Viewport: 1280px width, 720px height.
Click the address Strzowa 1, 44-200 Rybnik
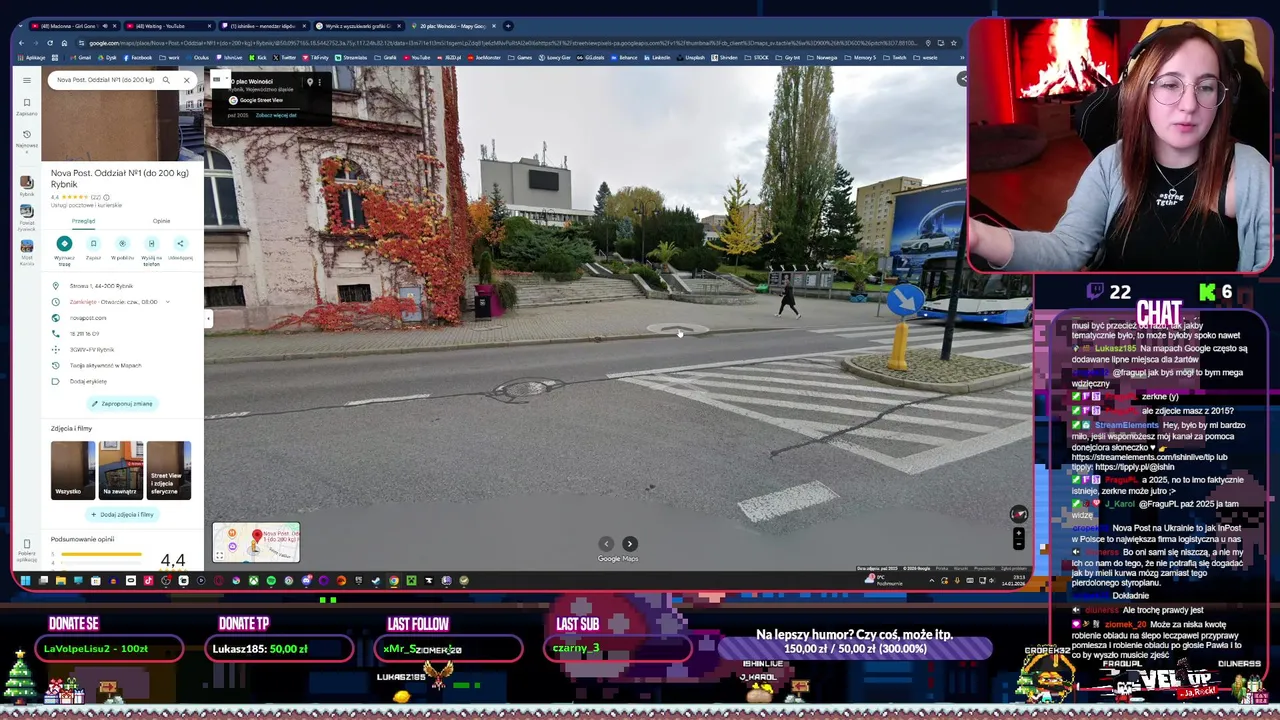pyautogui.click(x=101, y=286)
